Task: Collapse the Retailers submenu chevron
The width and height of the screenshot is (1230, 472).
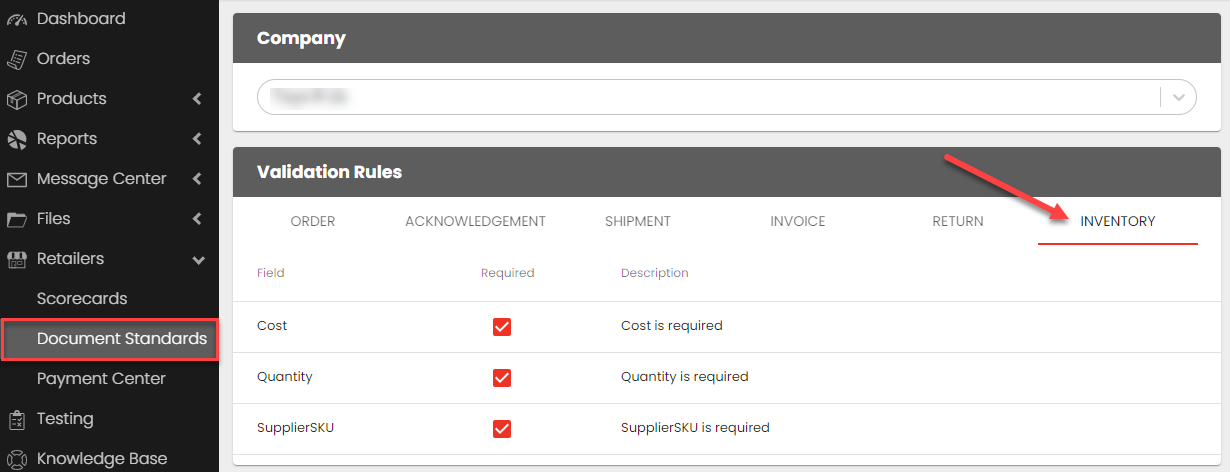Action: [x=198, y=259]
